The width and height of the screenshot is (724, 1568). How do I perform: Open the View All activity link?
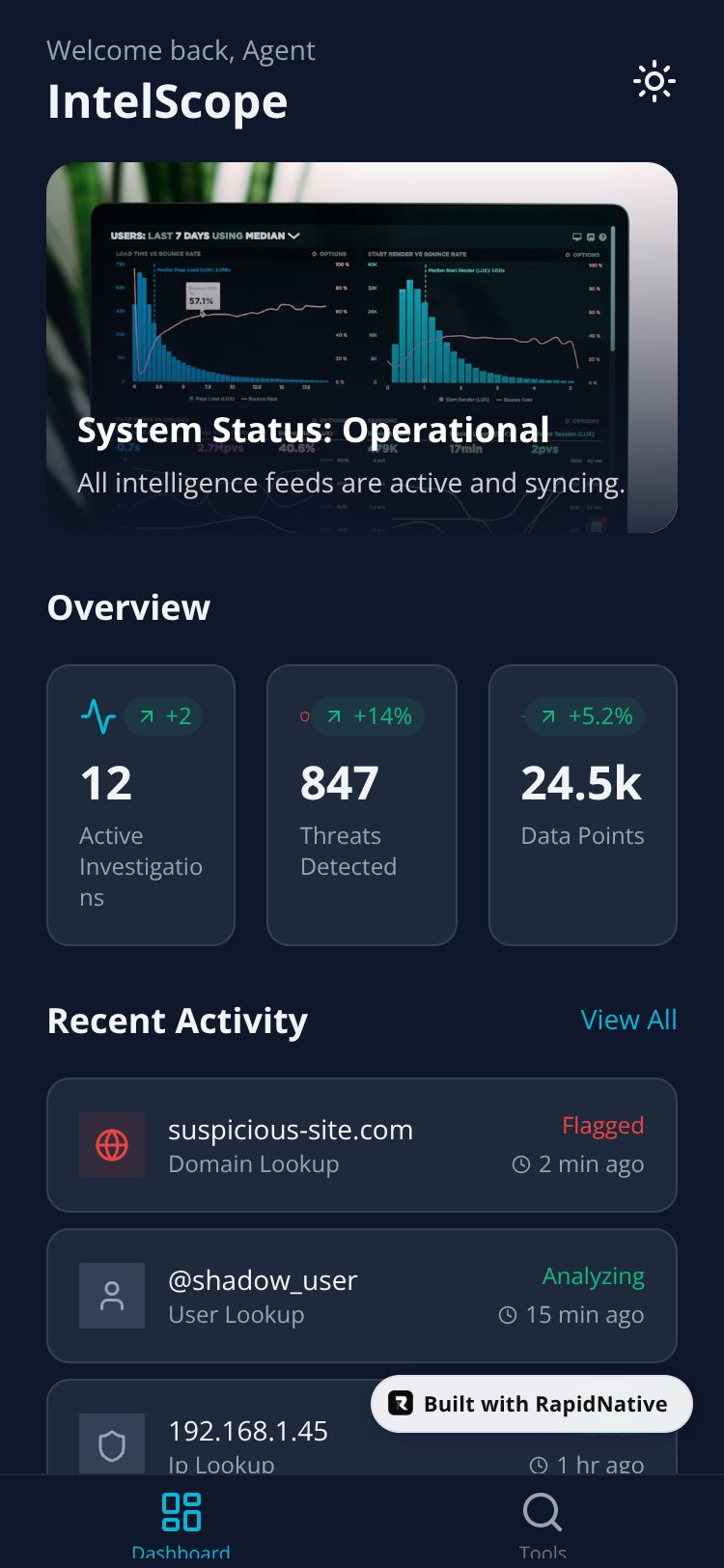(x=628, y=1020)
